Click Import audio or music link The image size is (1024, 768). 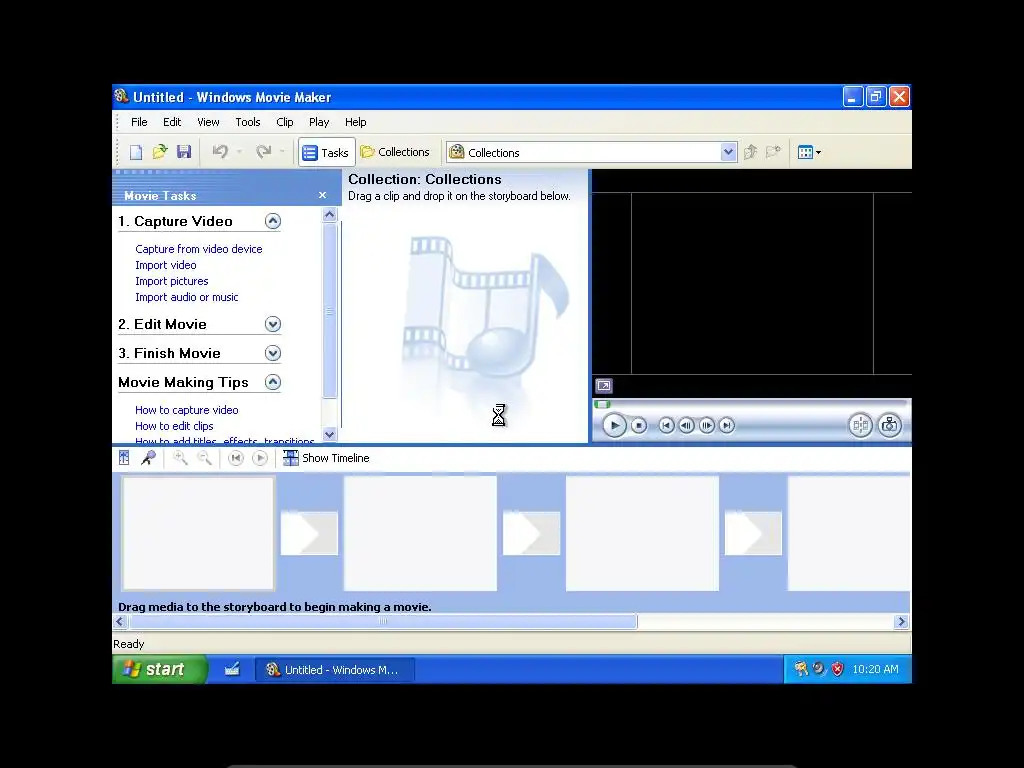186,297
